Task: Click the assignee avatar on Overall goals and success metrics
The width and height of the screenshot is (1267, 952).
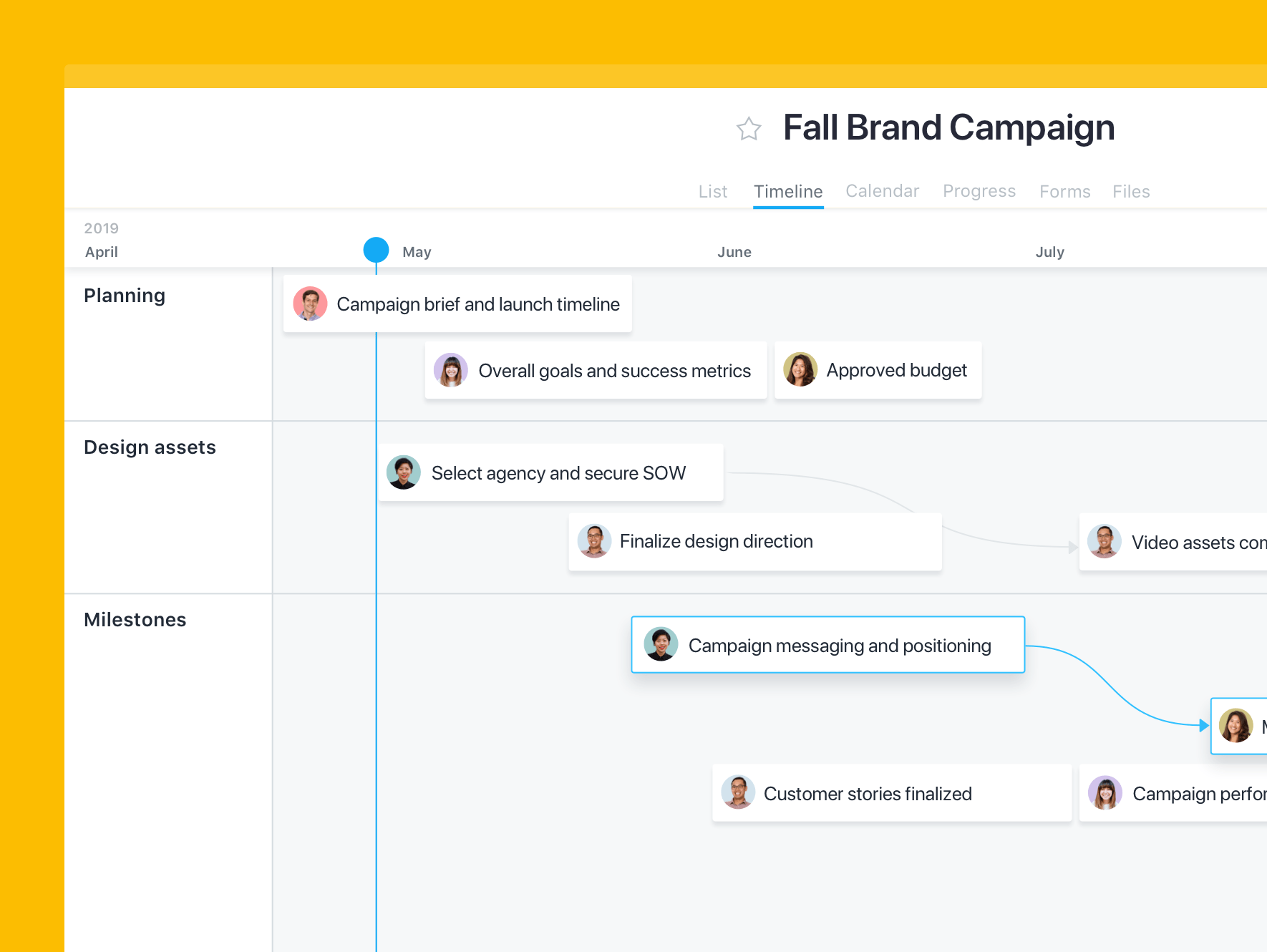Action: tap(450, 370)
